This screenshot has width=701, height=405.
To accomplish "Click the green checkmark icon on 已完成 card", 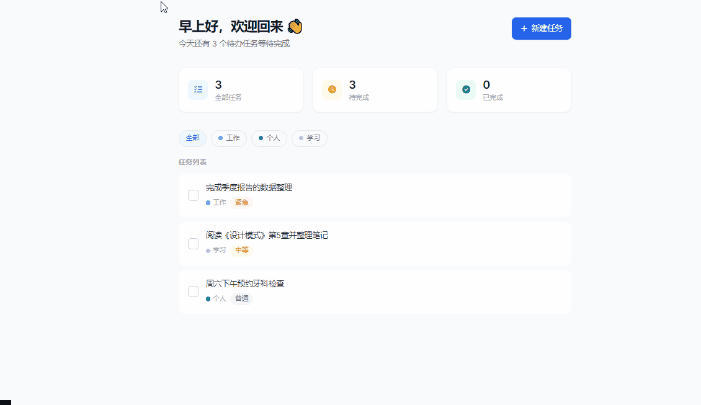I will point(466,89).
